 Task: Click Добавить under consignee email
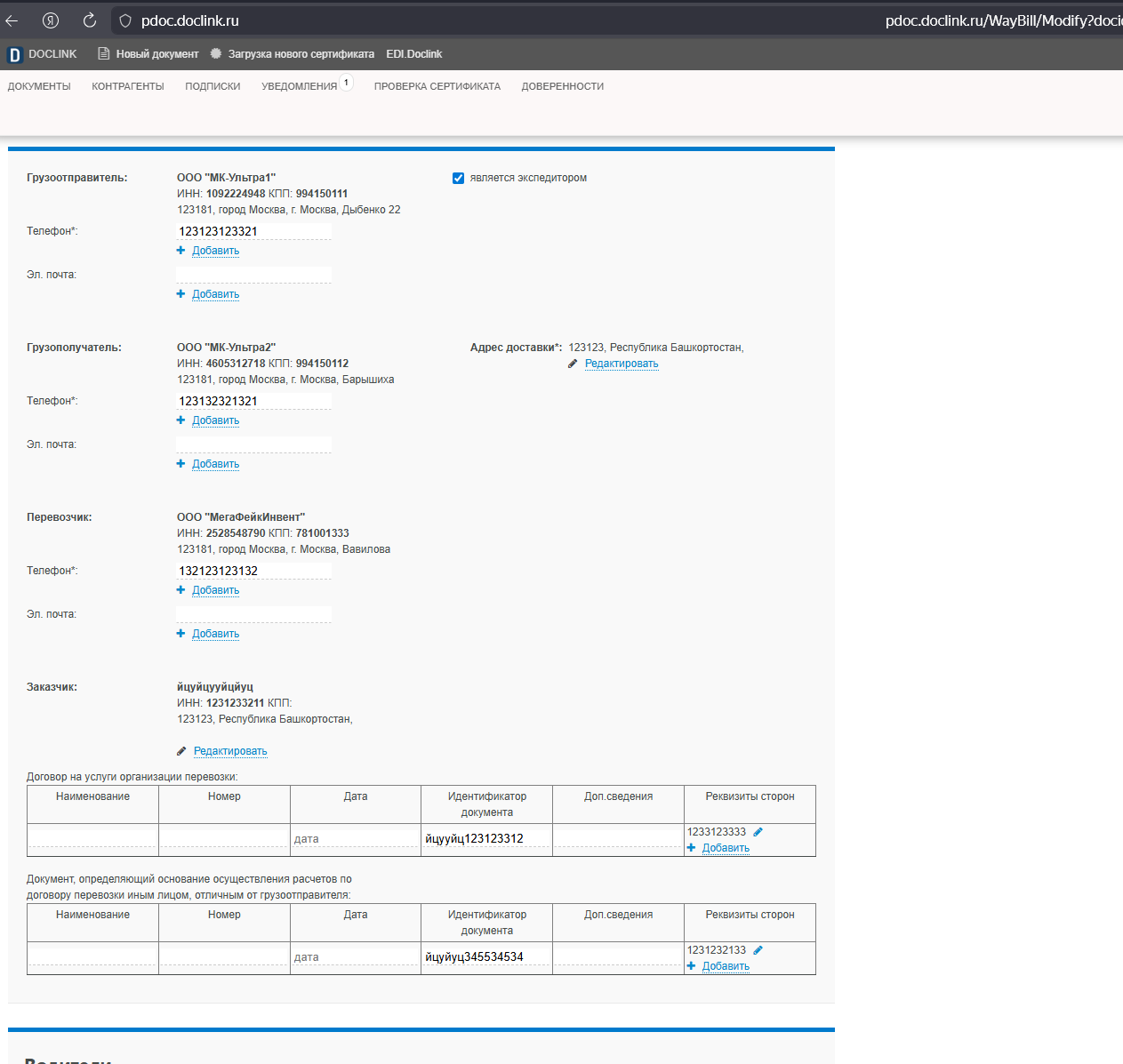(x=216, y=464)
